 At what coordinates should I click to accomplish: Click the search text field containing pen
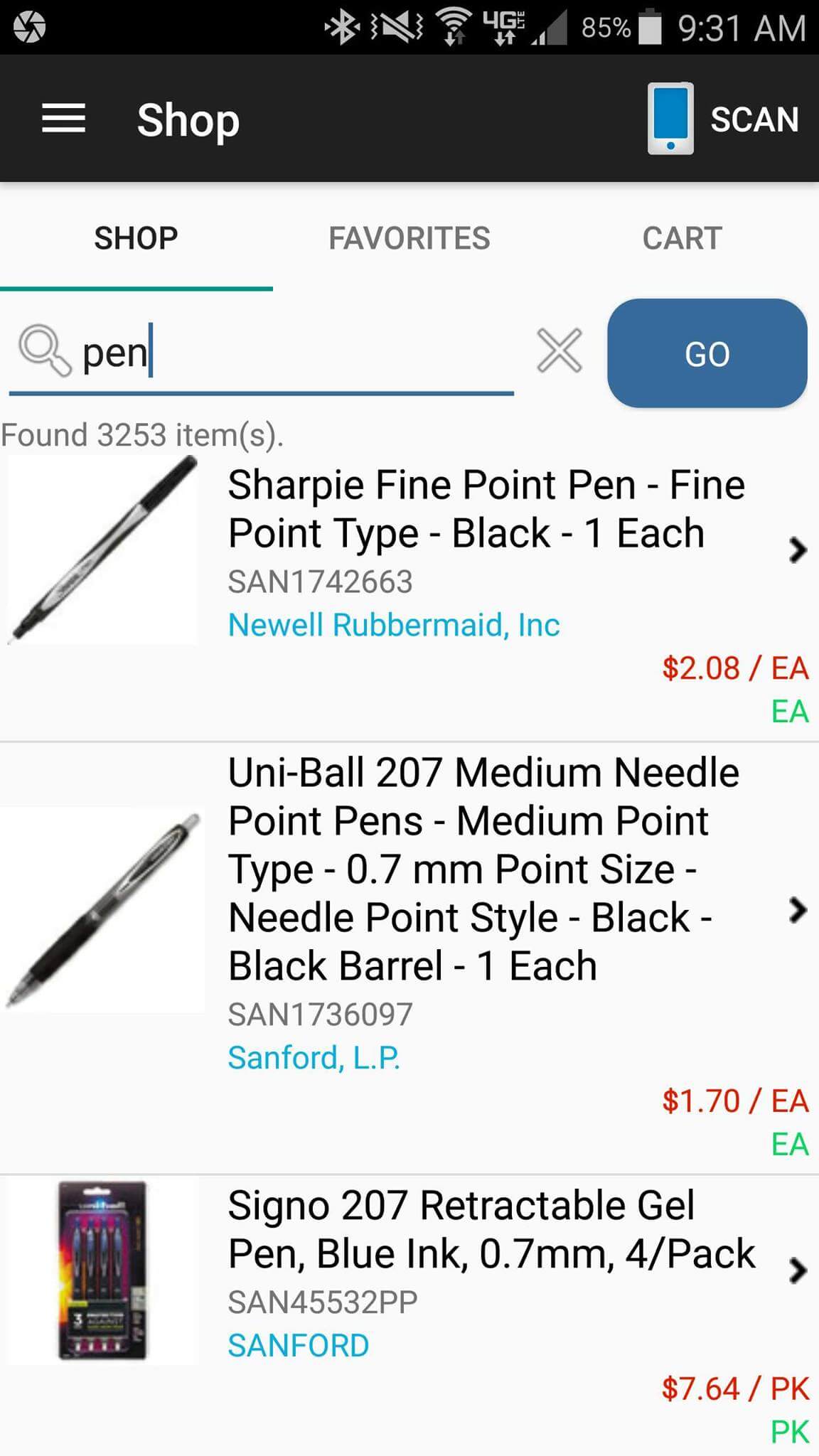tap(299, 352)
